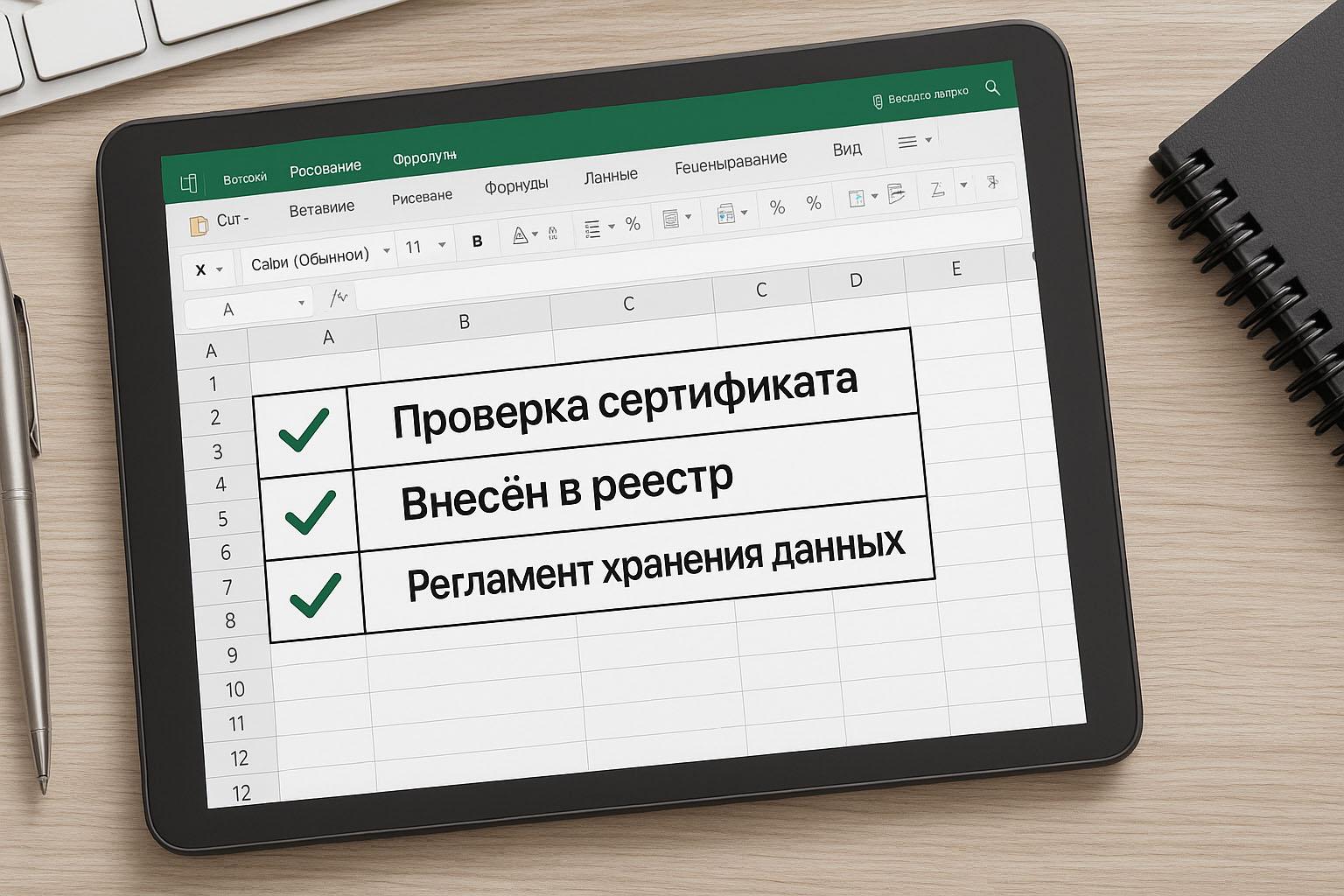This screenshot has width=1344, height=896.
Task: Click the sort Z icon in ribbon
Action: tap(937, 189)
